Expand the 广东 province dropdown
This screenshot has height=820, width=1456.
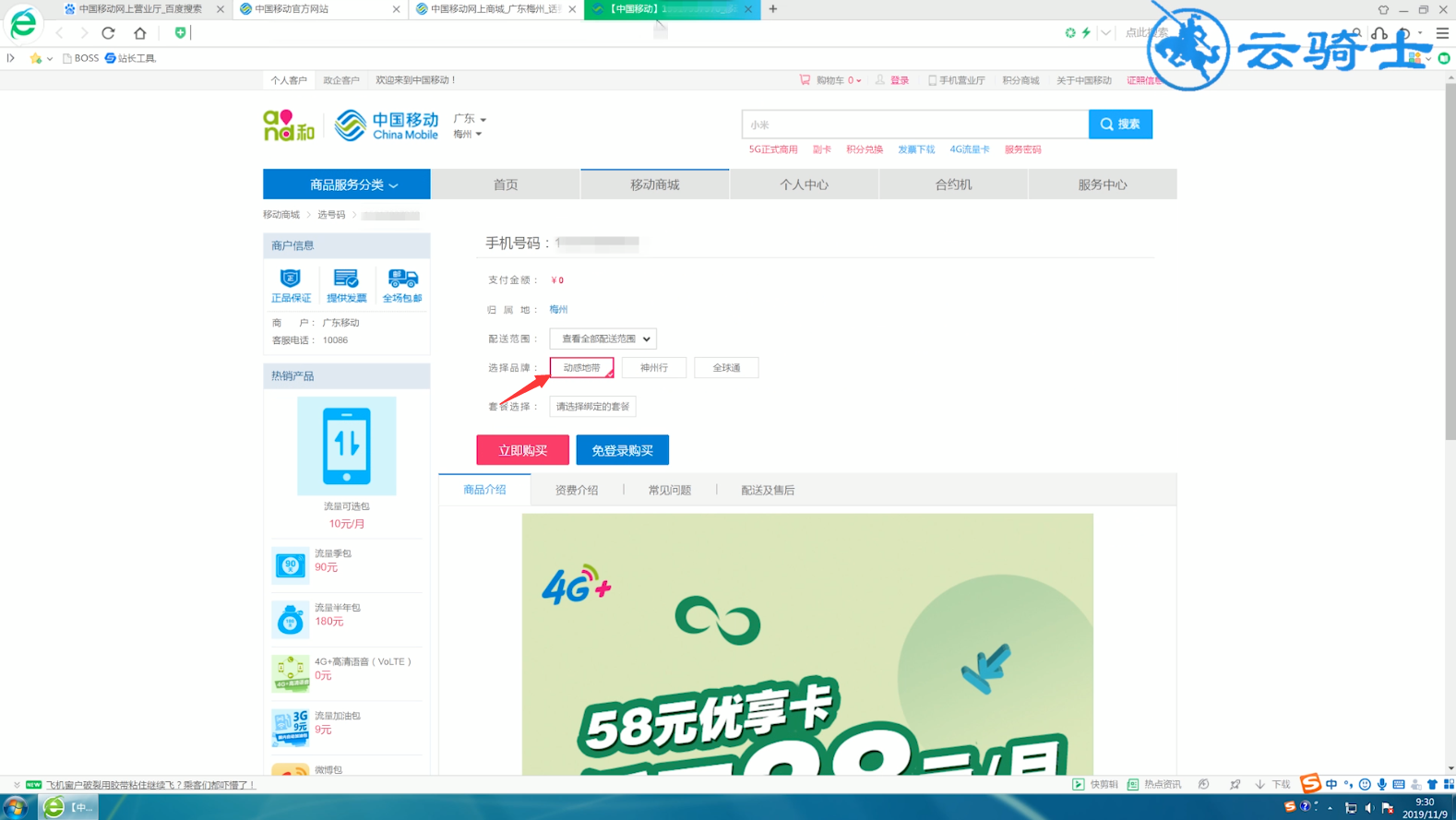pos(470,119)
